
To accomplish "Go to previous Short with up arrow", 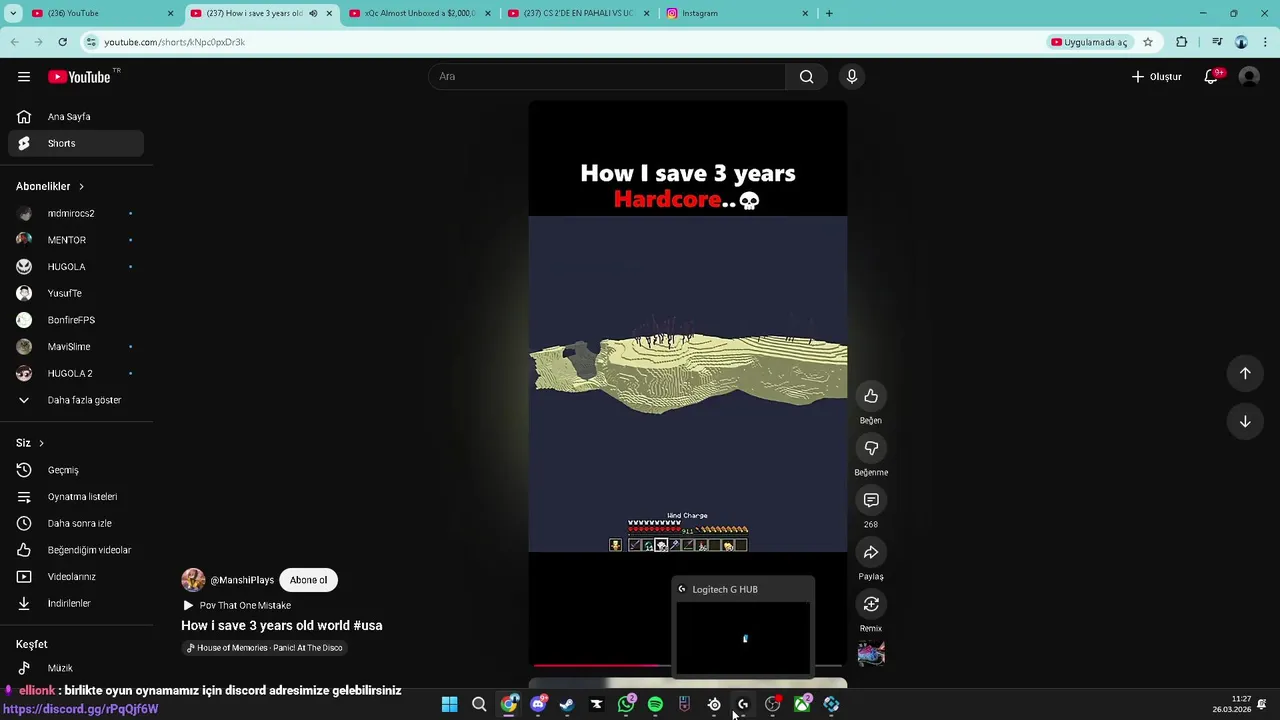I will tap(1245, 373).
